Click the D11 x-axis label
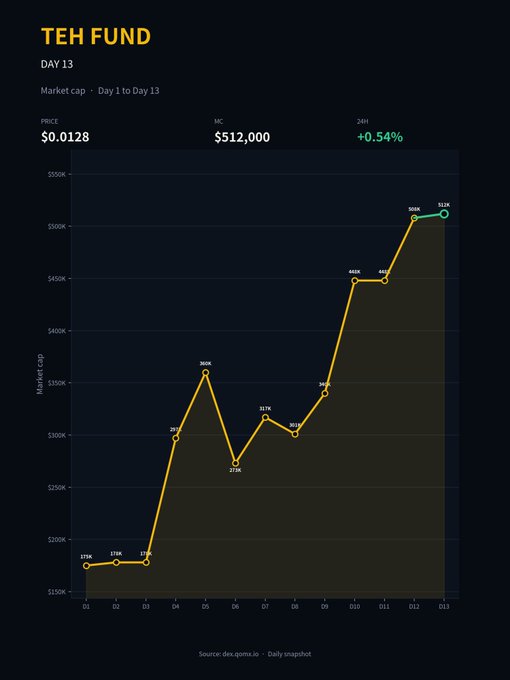 coord(384,607)
